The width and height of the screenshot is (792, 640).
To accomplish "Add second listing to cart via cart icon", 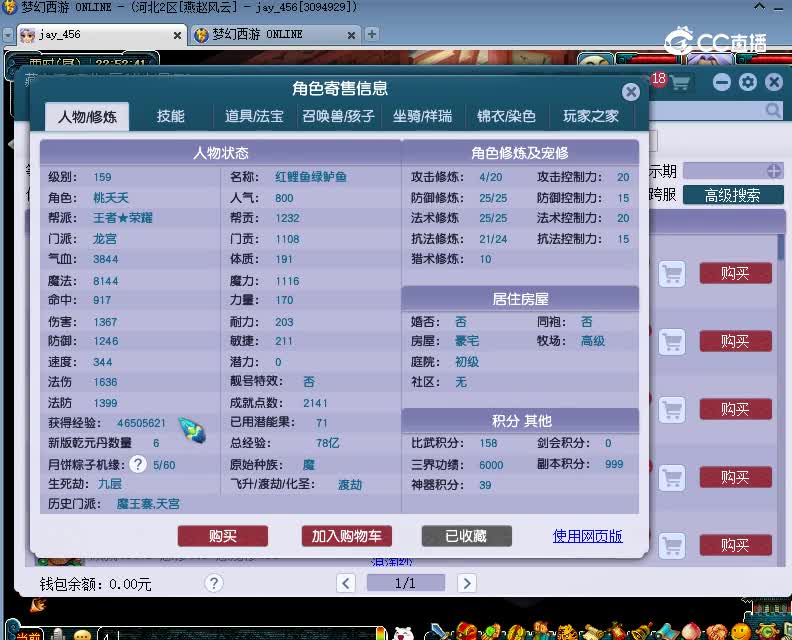I will click(x=672, y=341).
